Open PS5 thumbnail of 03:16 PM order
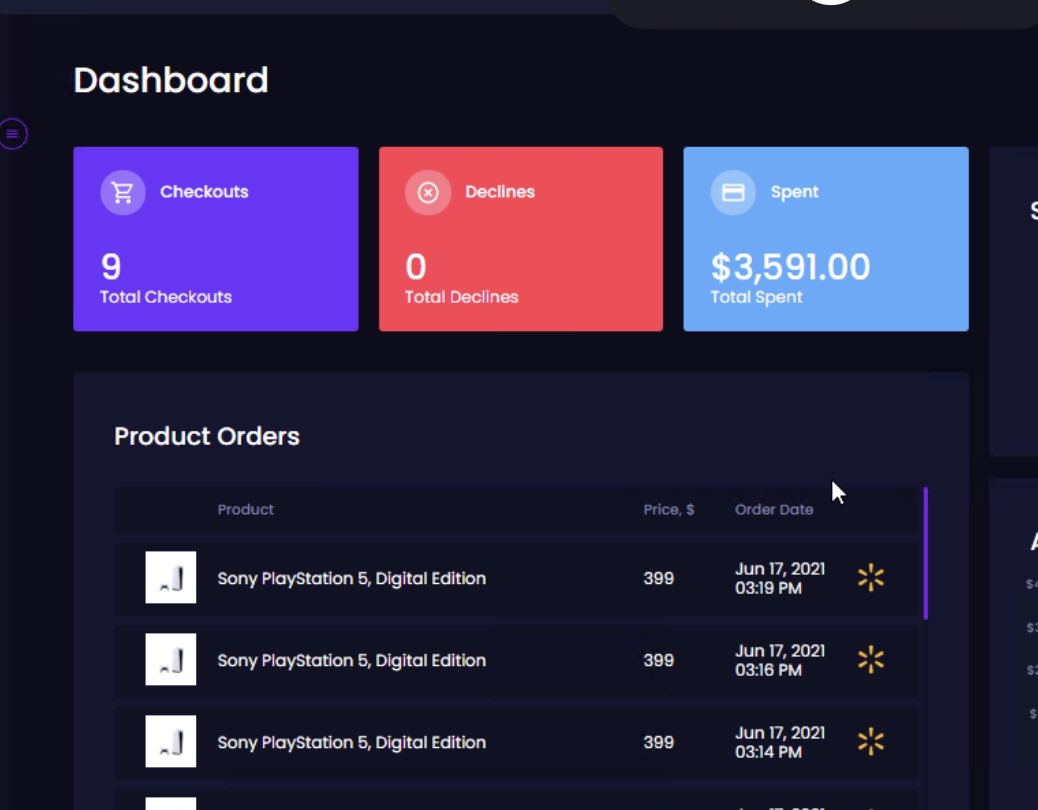Image resolution: width=1038 pixels, height=810 pixels. click(171, 659)
